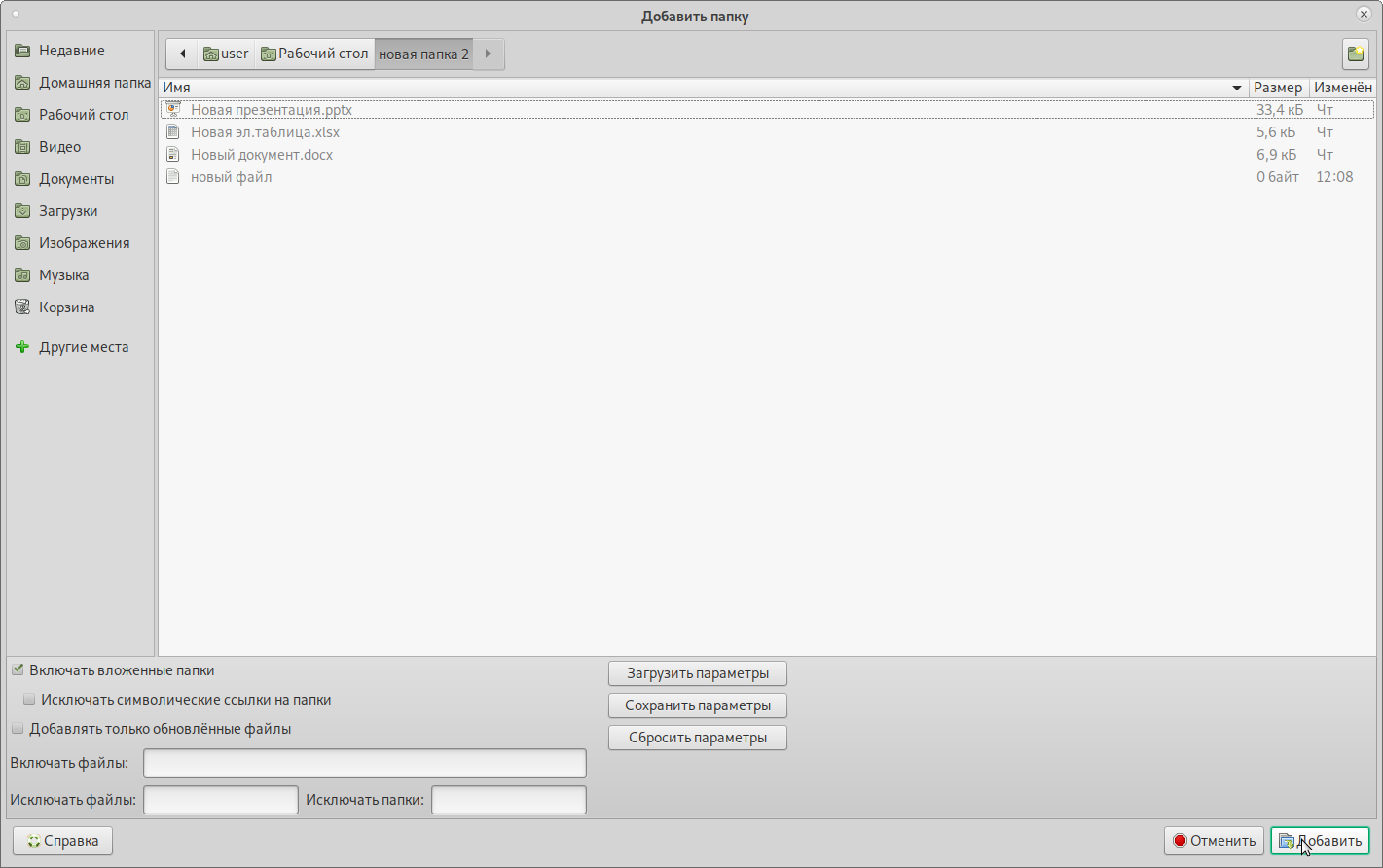Click Сохранить параметры button

coord(697,705)
